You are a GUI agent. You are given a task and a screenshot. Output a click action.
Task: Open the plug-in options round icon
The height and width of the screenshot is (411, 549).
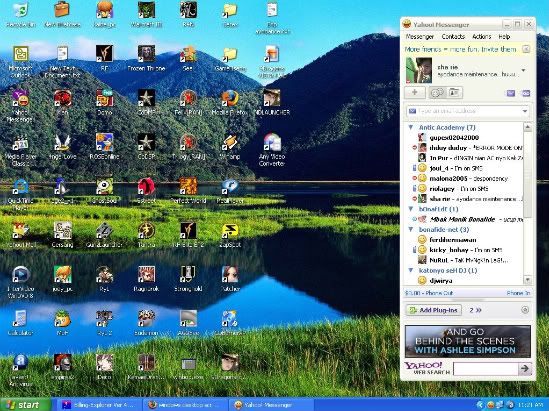pyautogui.click(x=525, y=310)
